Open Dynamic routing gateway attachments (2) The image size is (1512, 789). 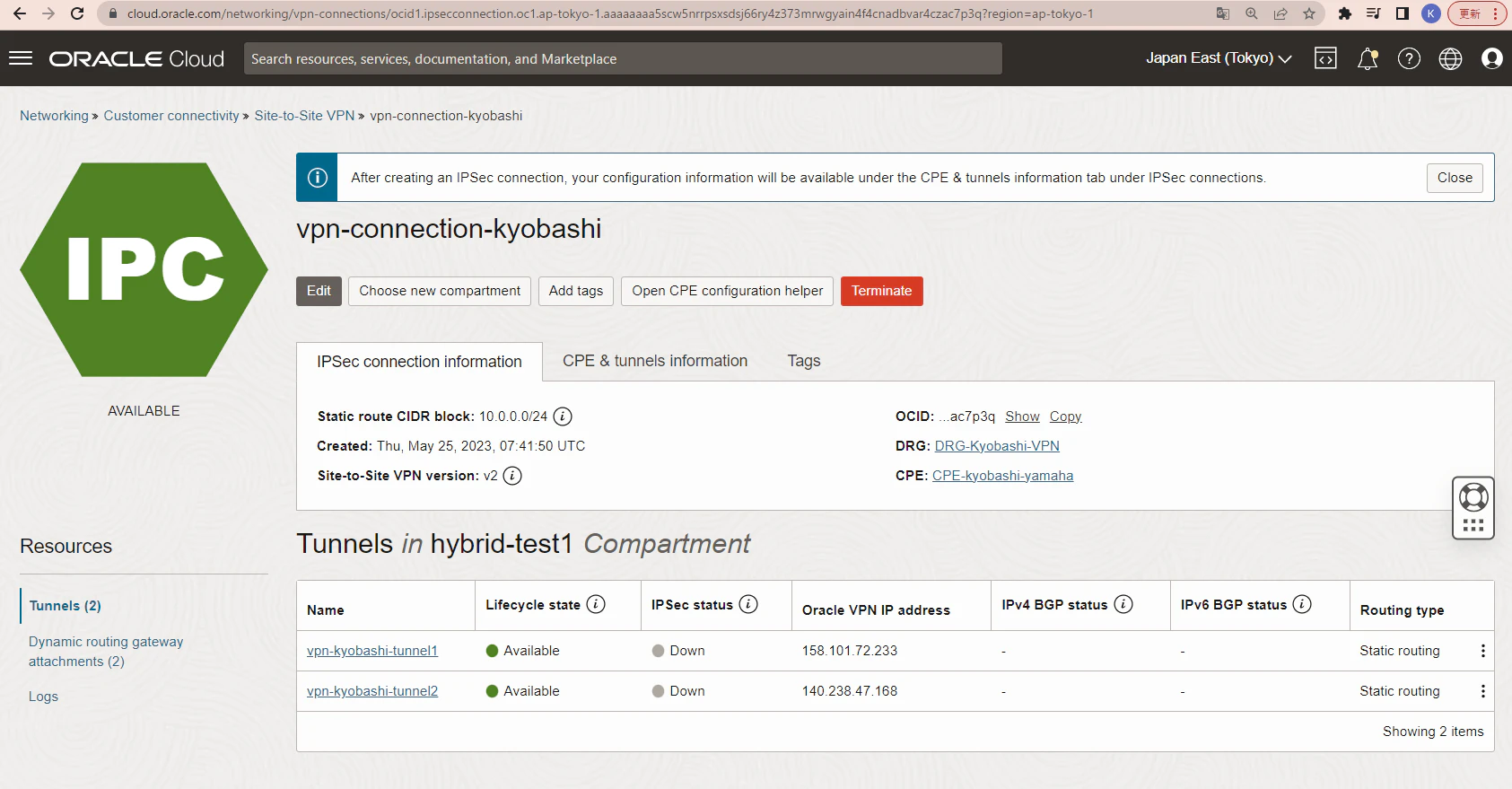click(x=106, y=652)
